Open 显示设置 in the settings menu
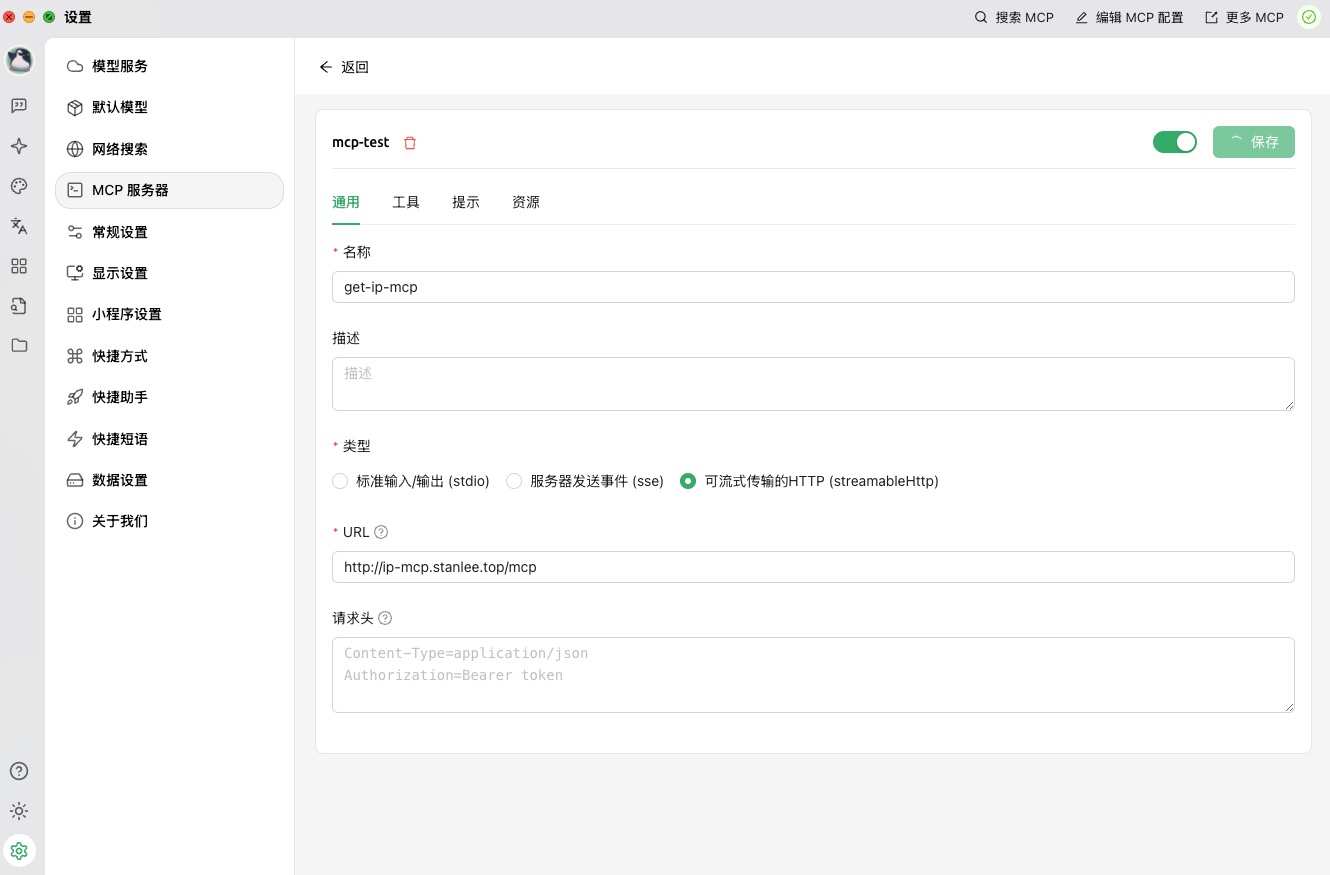 pos(170,273)
